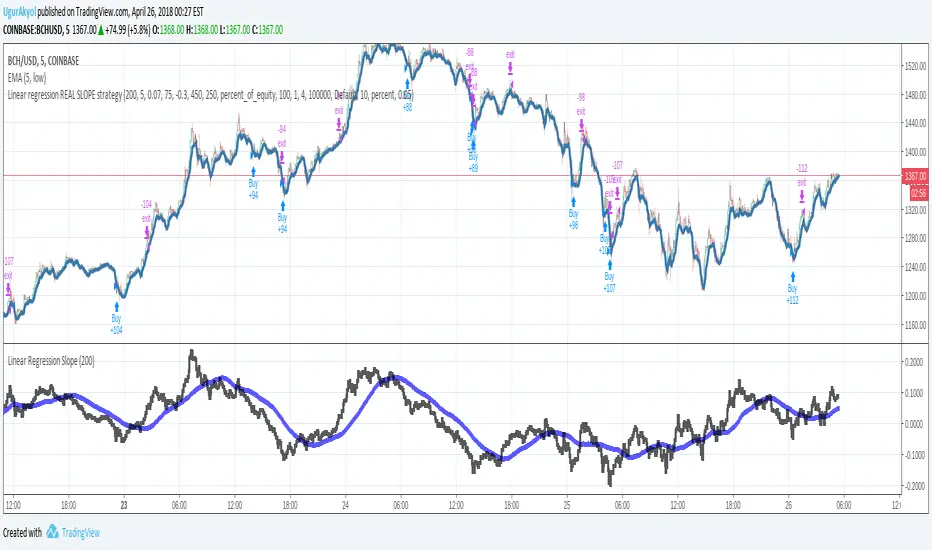The height and width of the screenshot is (550, 932).
Task: Click the exit -94 marker
Action: coord(282,156)
